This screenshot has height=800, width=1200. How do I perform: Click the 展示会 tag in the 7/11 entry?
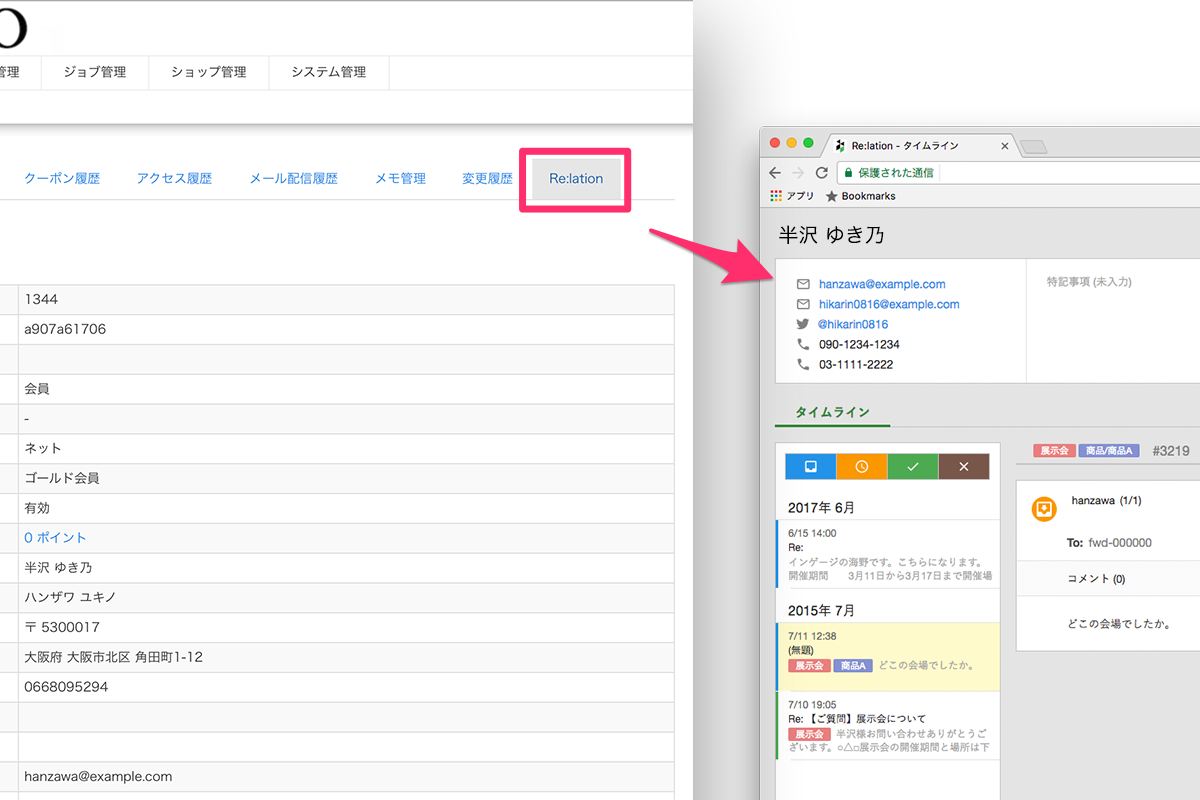click(x=809, y=665)
